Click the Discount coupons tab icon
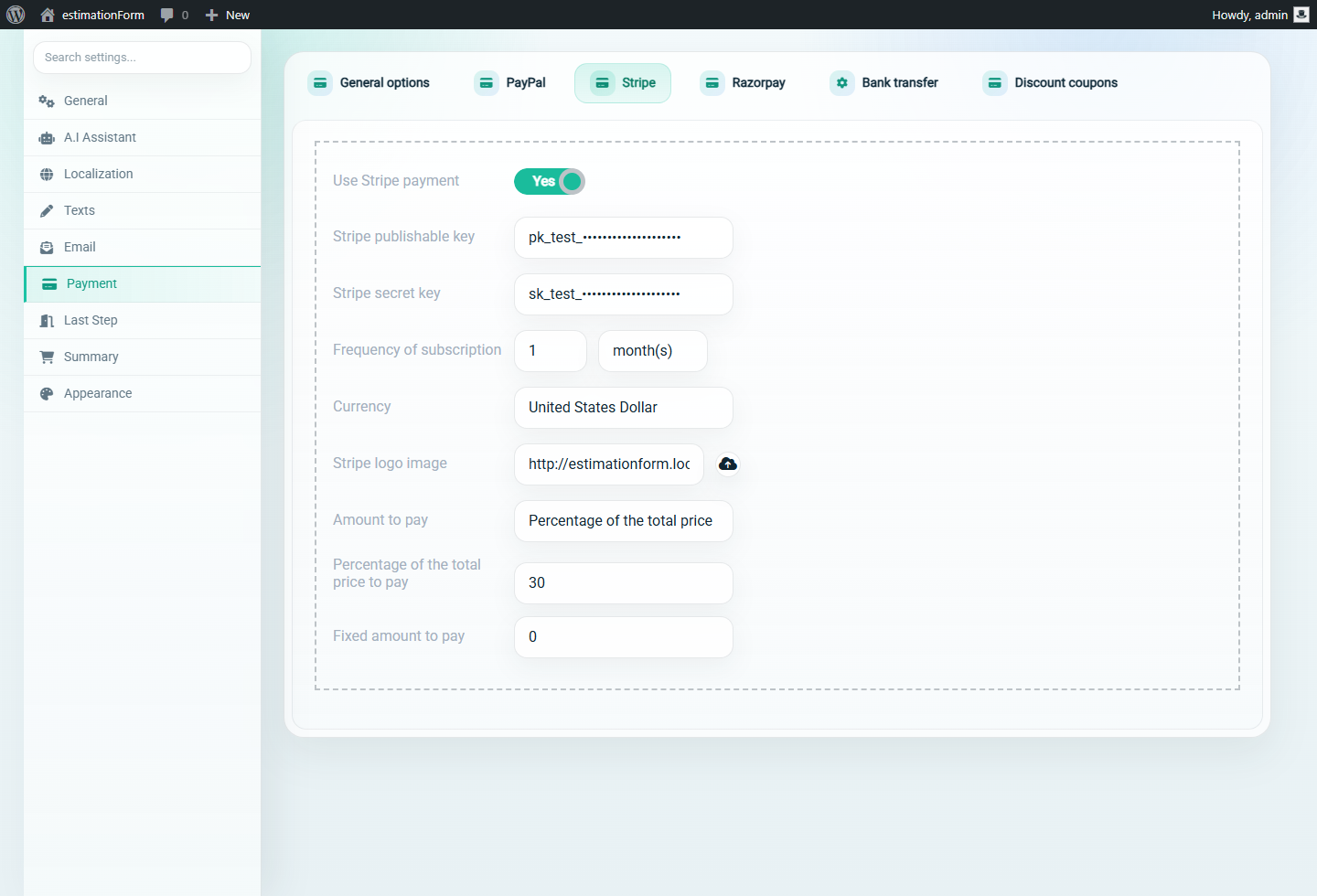 point(995,83)
